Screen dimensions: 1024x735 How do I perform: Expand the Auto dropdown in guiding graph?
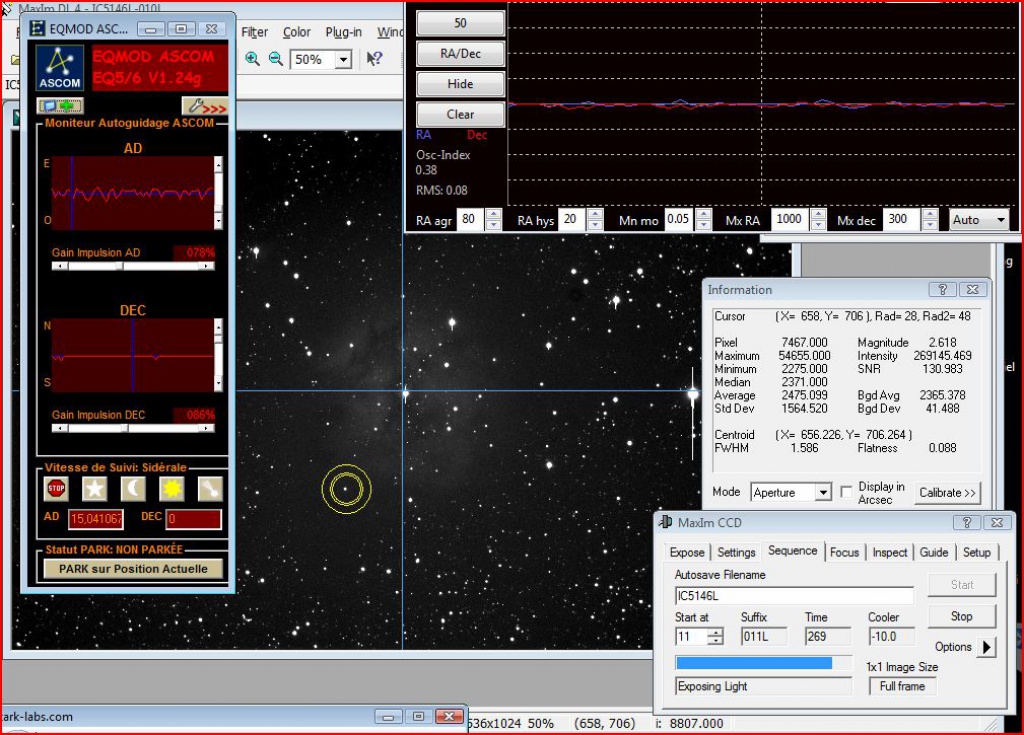point(997,220)
